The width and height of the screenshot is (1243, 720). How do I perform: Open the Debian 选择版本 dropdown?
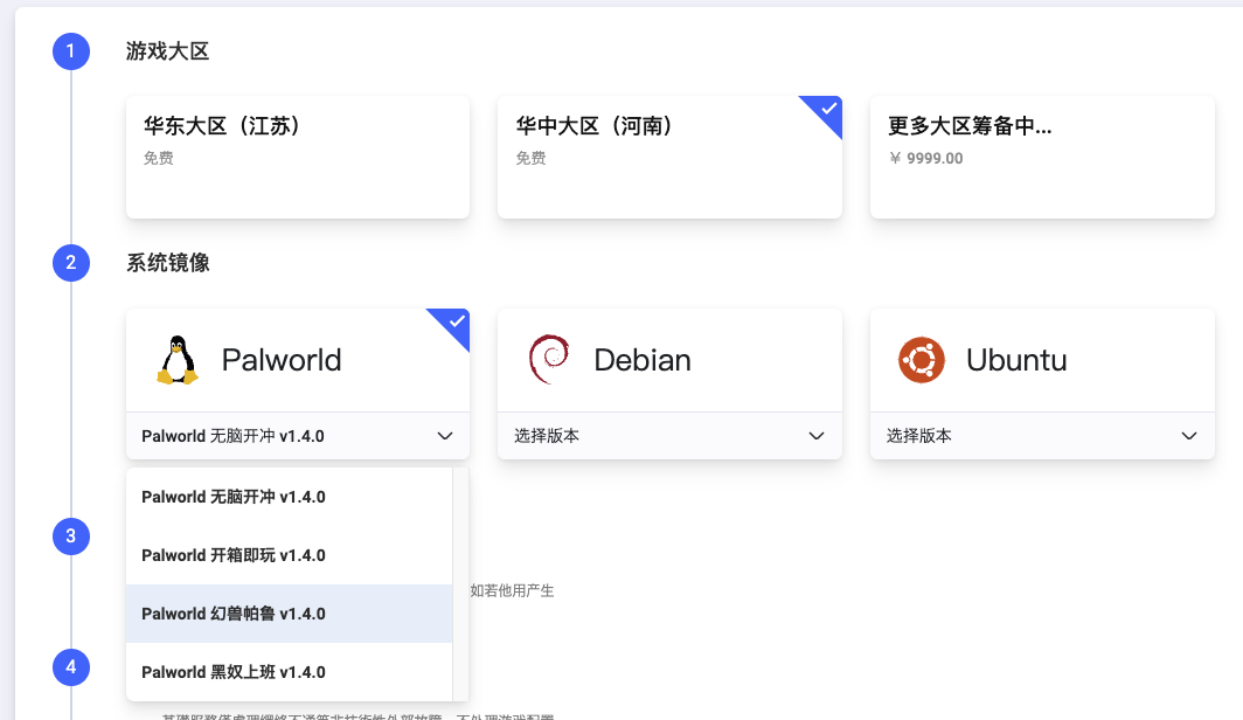[670, 436]
